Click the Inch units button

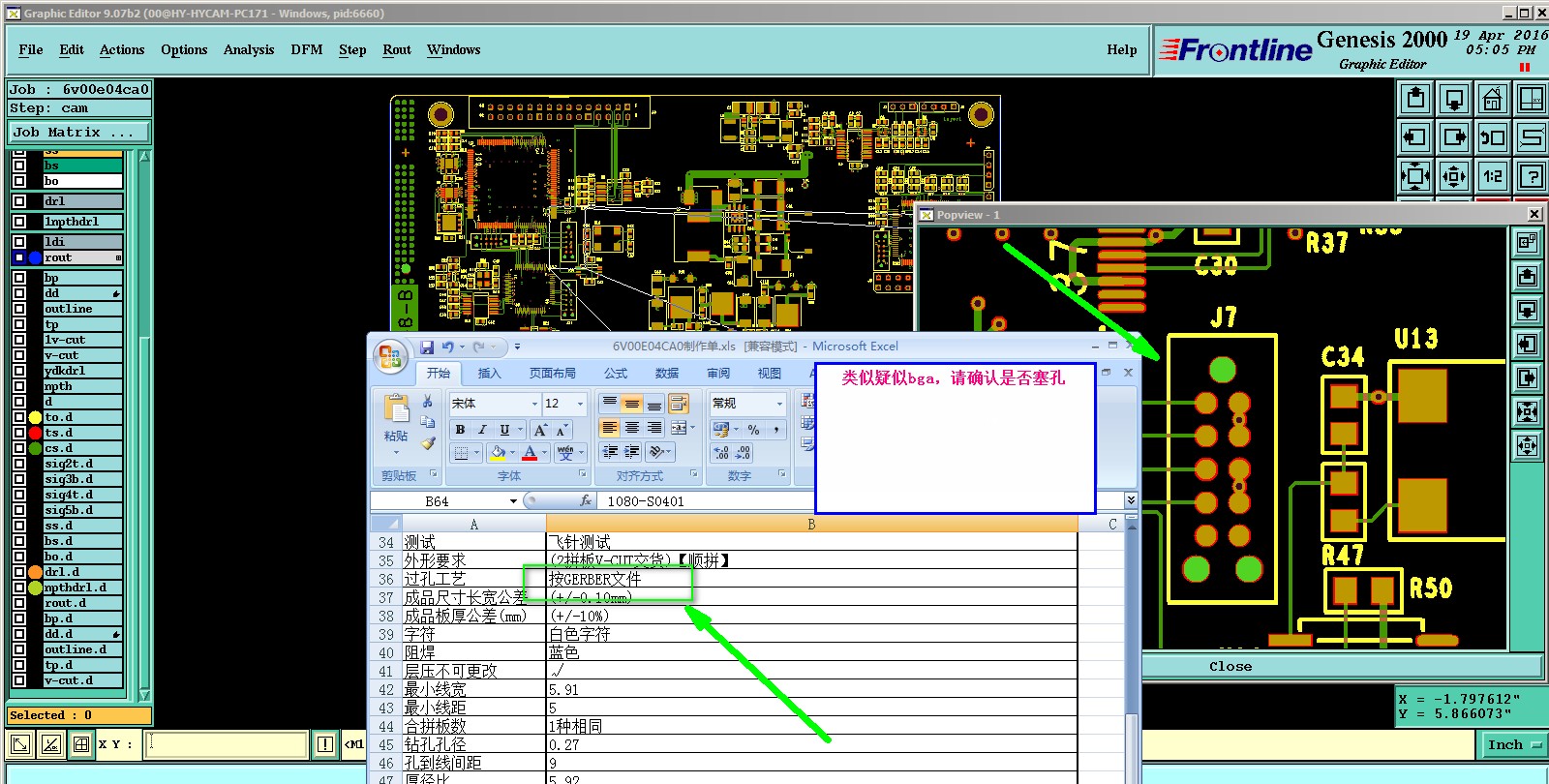1515,744
